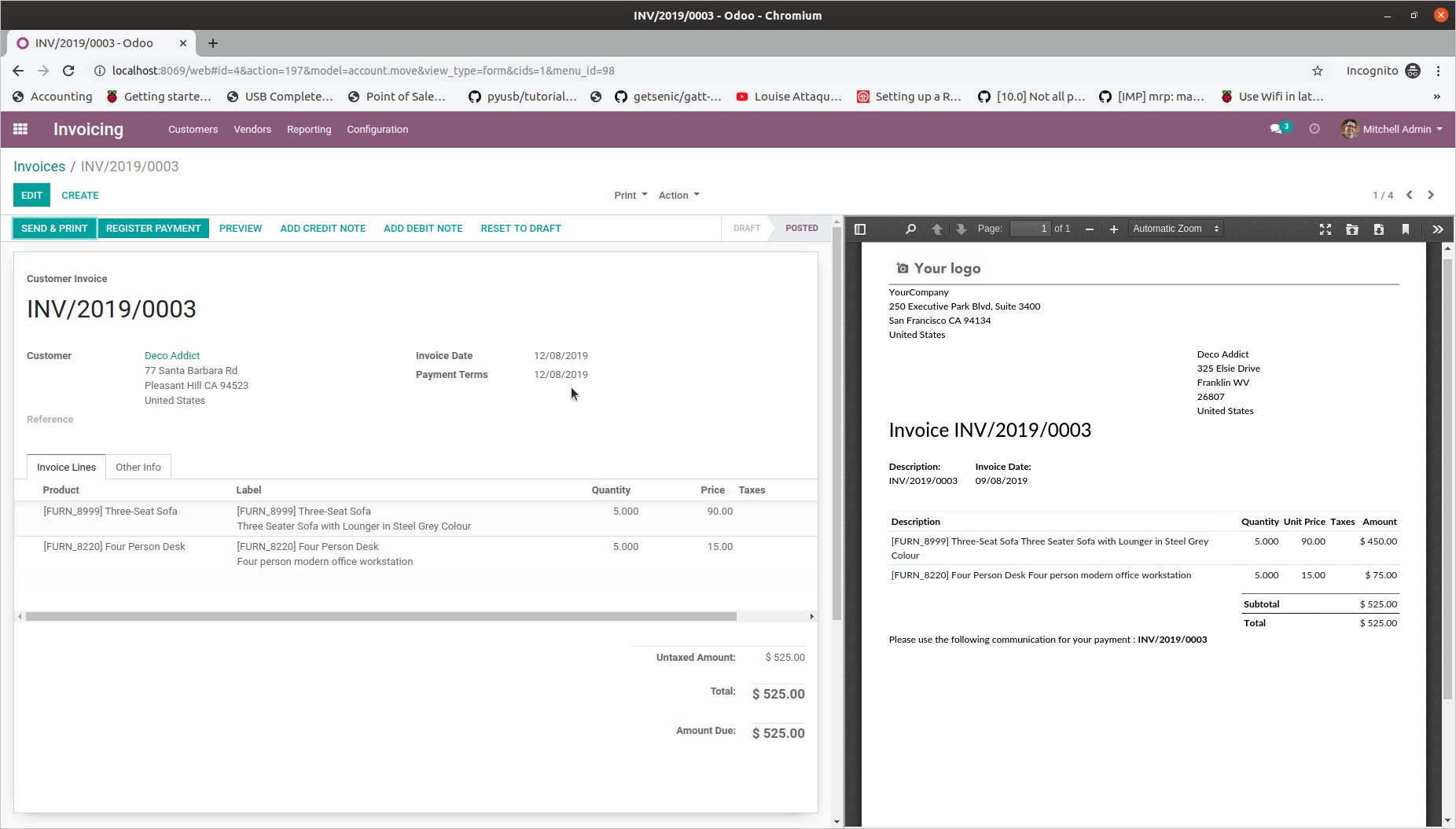Image resolution: width=1456 pixels, height=829 pixels.
Task: Open the conversations chat icon
Action: (1277, 129)
